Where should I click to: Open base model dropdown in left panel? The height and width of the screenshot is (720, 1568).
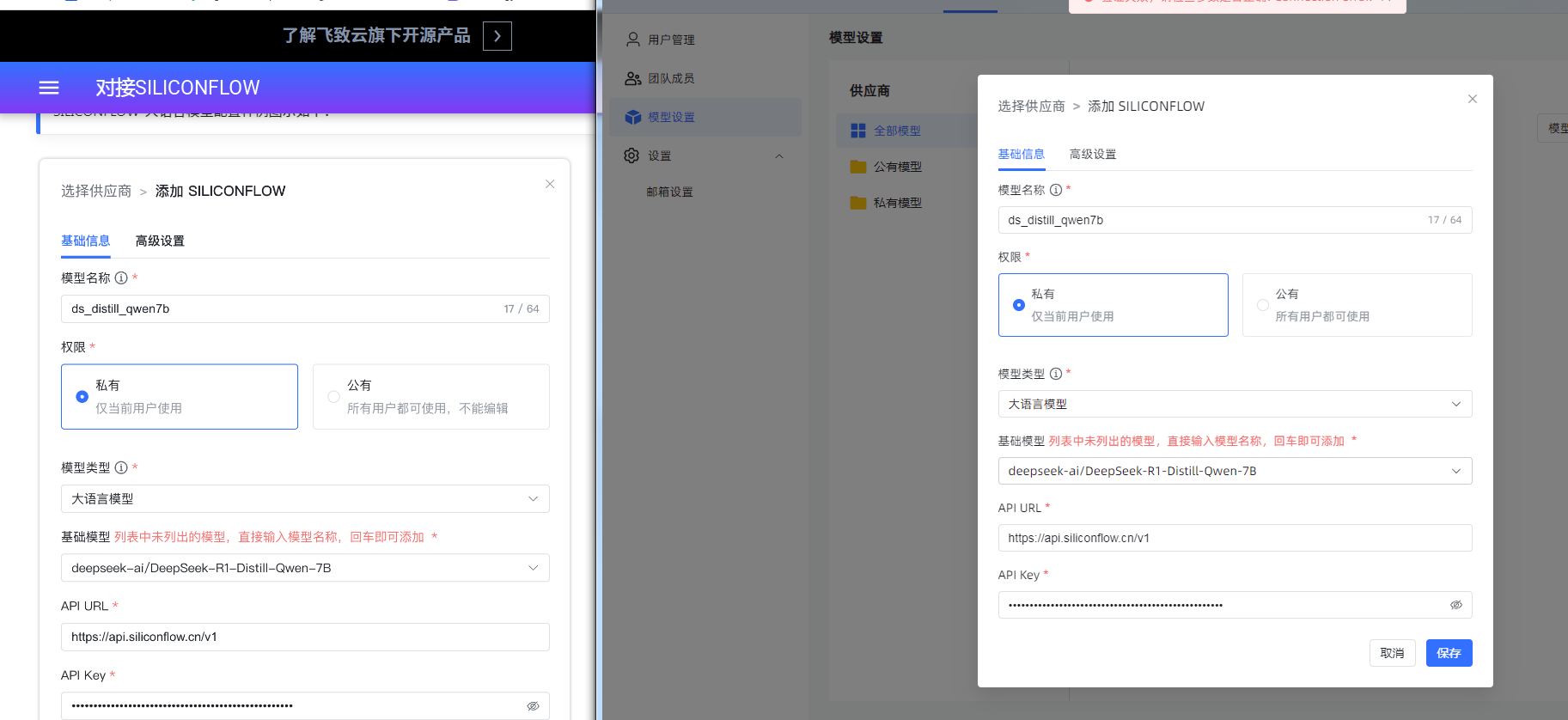pos(305,568)
